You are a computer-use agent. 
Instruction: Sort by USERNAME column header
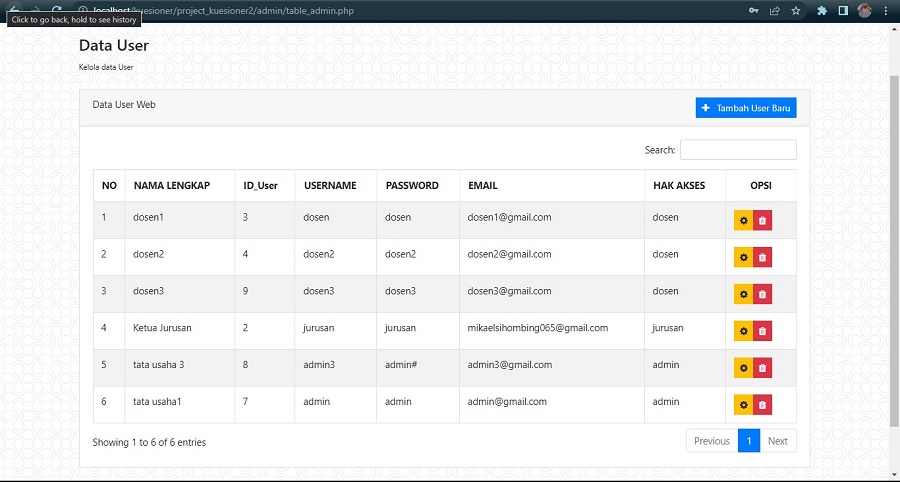pos(336,185)
